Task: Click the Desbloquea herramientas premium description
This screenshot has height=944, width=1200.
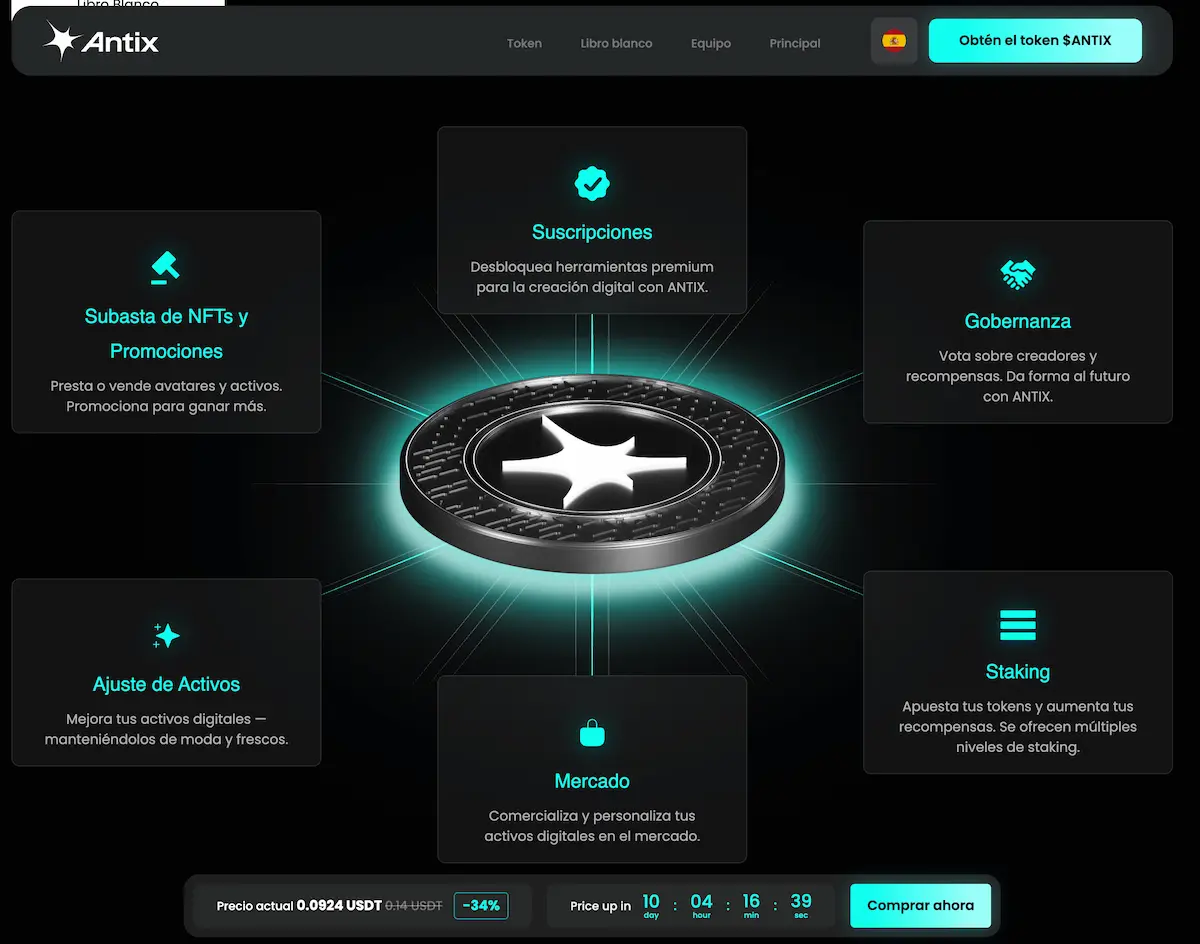Action: click(x=592, y=277)
